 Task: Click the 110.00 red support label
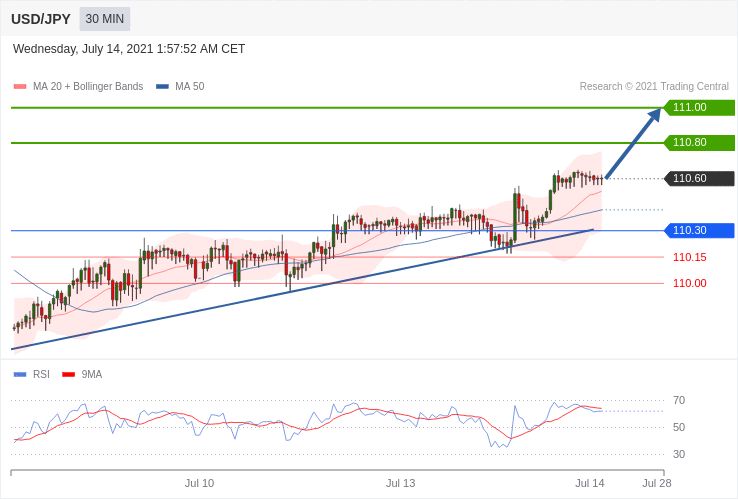[x=690, y=283]
